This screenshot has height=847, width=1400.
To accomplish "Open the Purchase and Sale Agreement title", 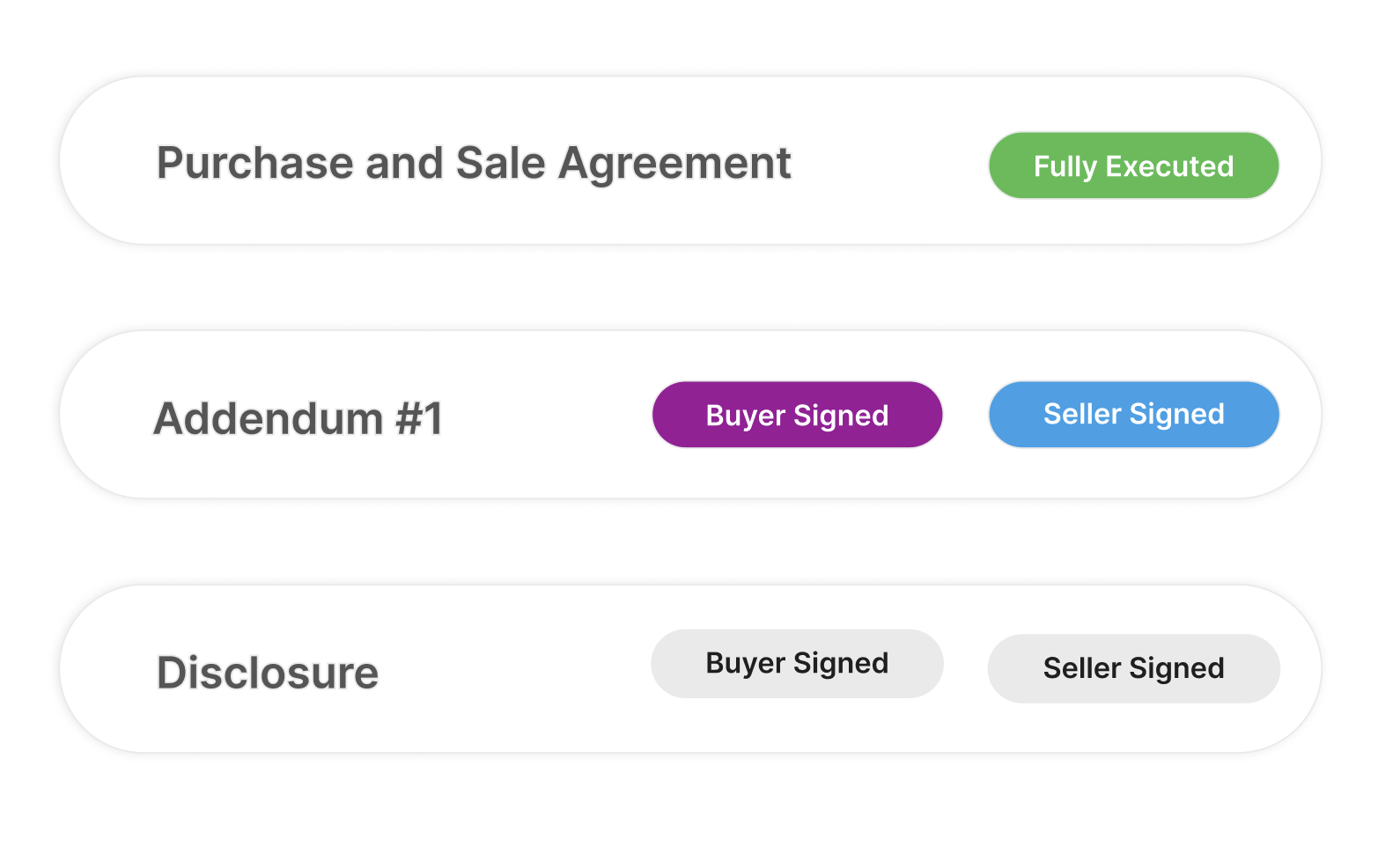I will (473, 163).
